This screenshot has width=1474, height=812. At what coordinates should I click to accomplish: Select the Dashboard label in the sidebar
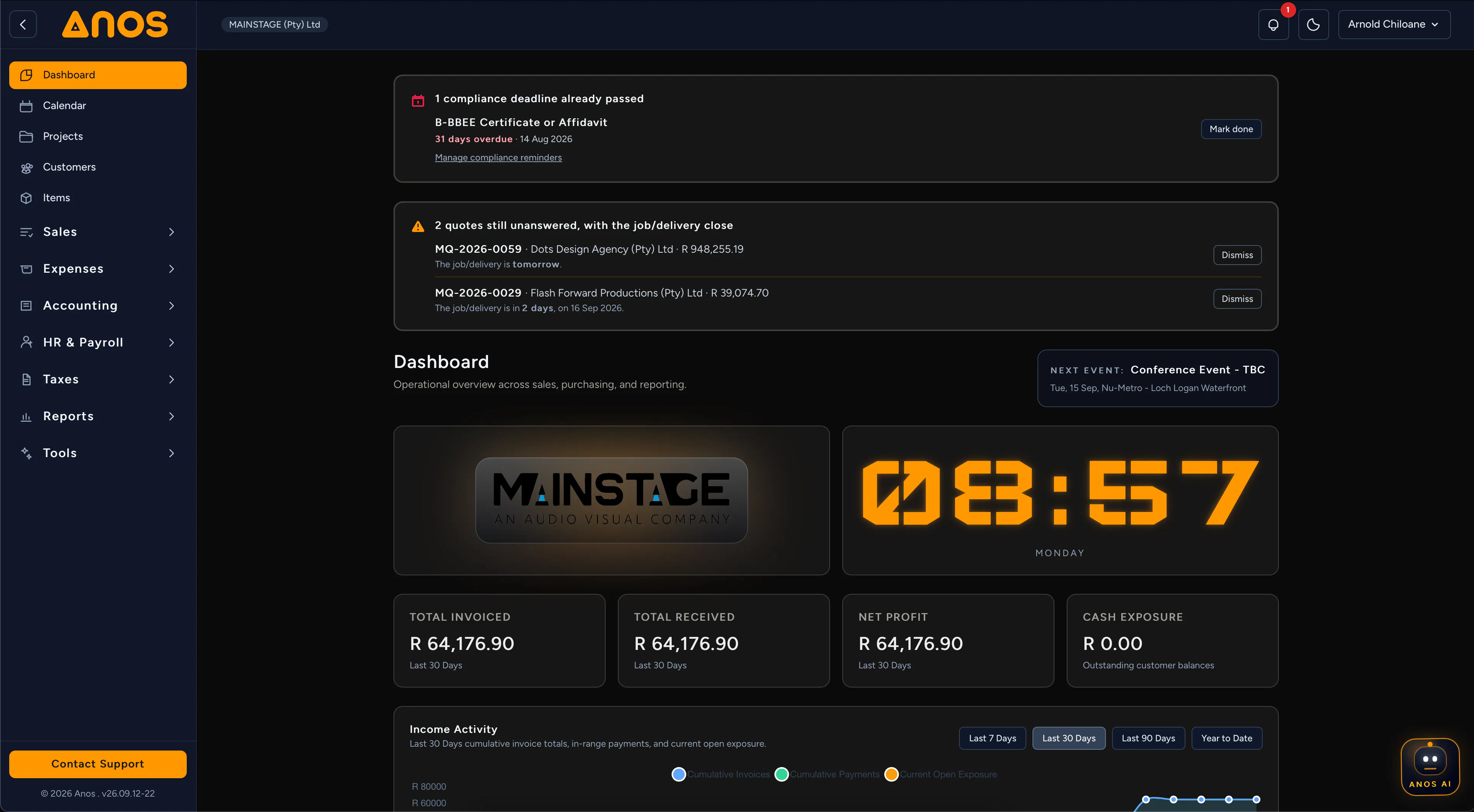(69, 75)
